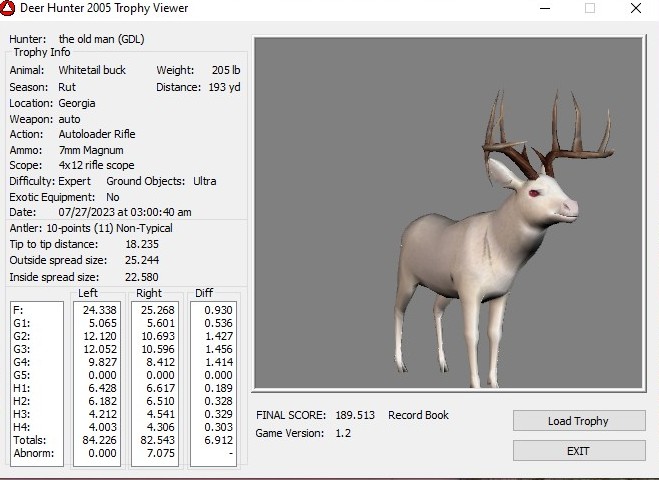
Task: Click the Deer Hunter app icon in title bar
Action: click(9, 8)
